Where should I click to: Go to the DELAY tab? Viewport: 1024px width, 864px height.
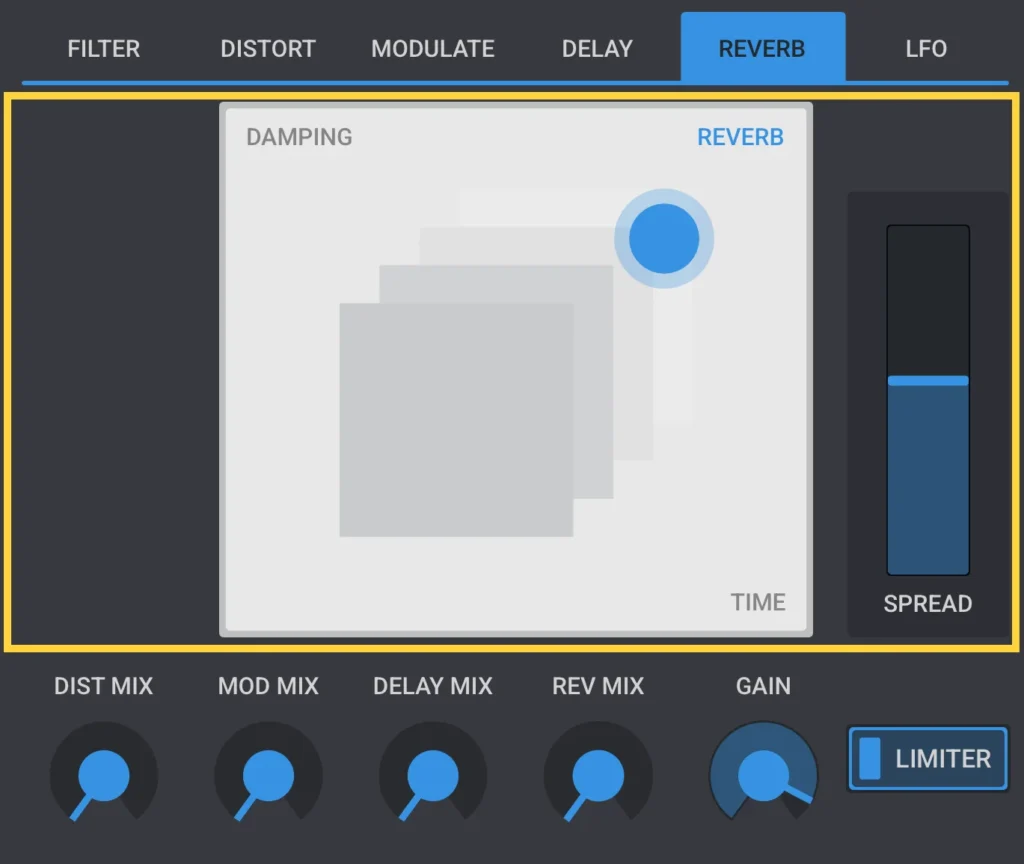[x=597, y=48]
